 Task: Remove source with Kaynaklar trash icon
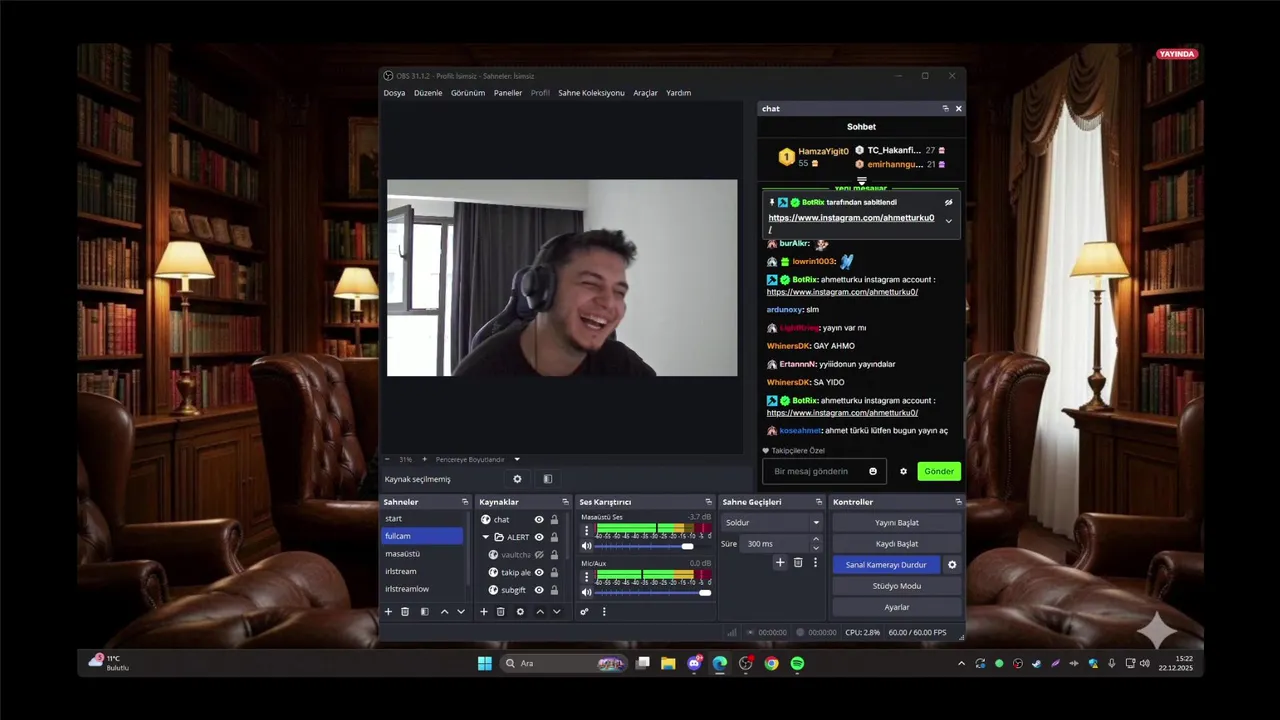pyautogui.click(x=501, y=611)
